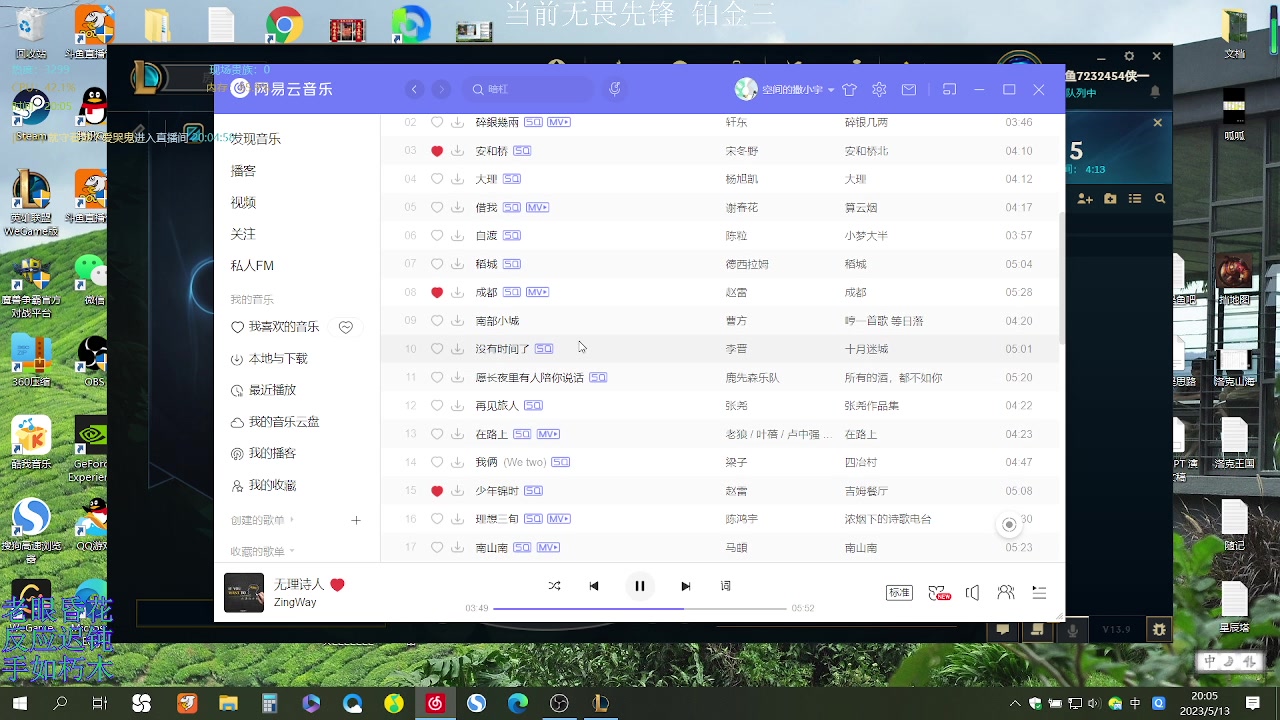Play MV for song 南山南
Screen dimensions: 1280x720
point(548,547)
